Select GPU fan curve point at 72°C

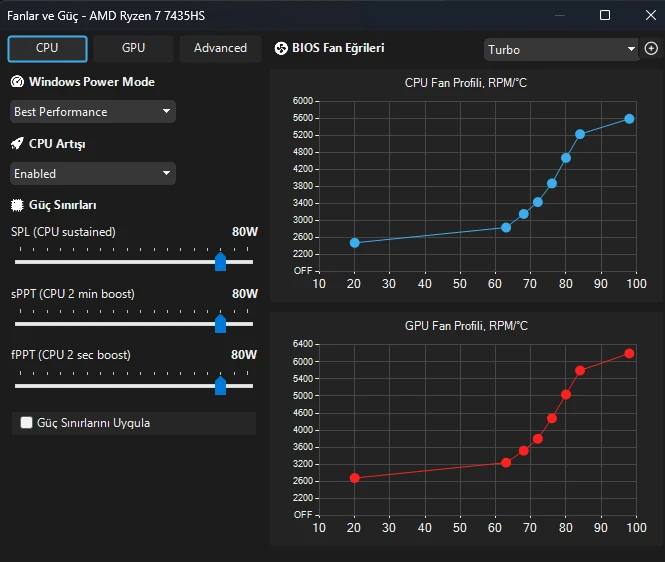point(537,439)
